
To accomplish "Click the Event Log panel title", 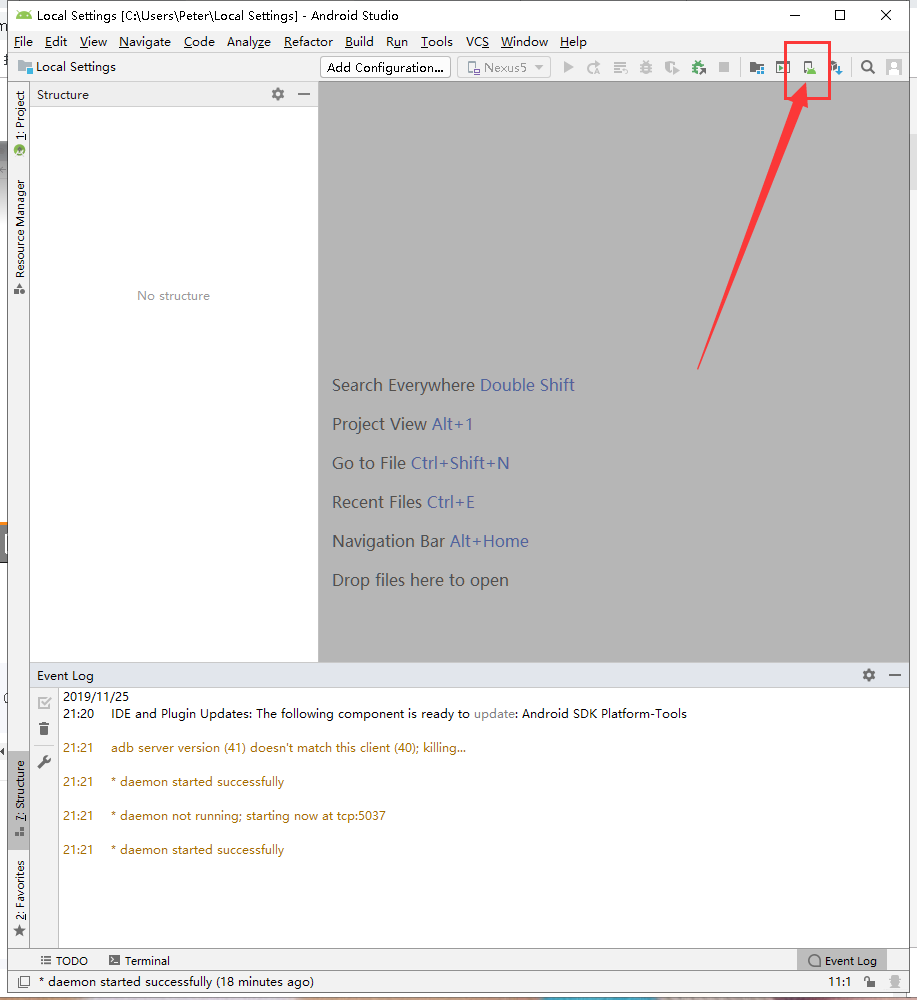I will point(65,675).
